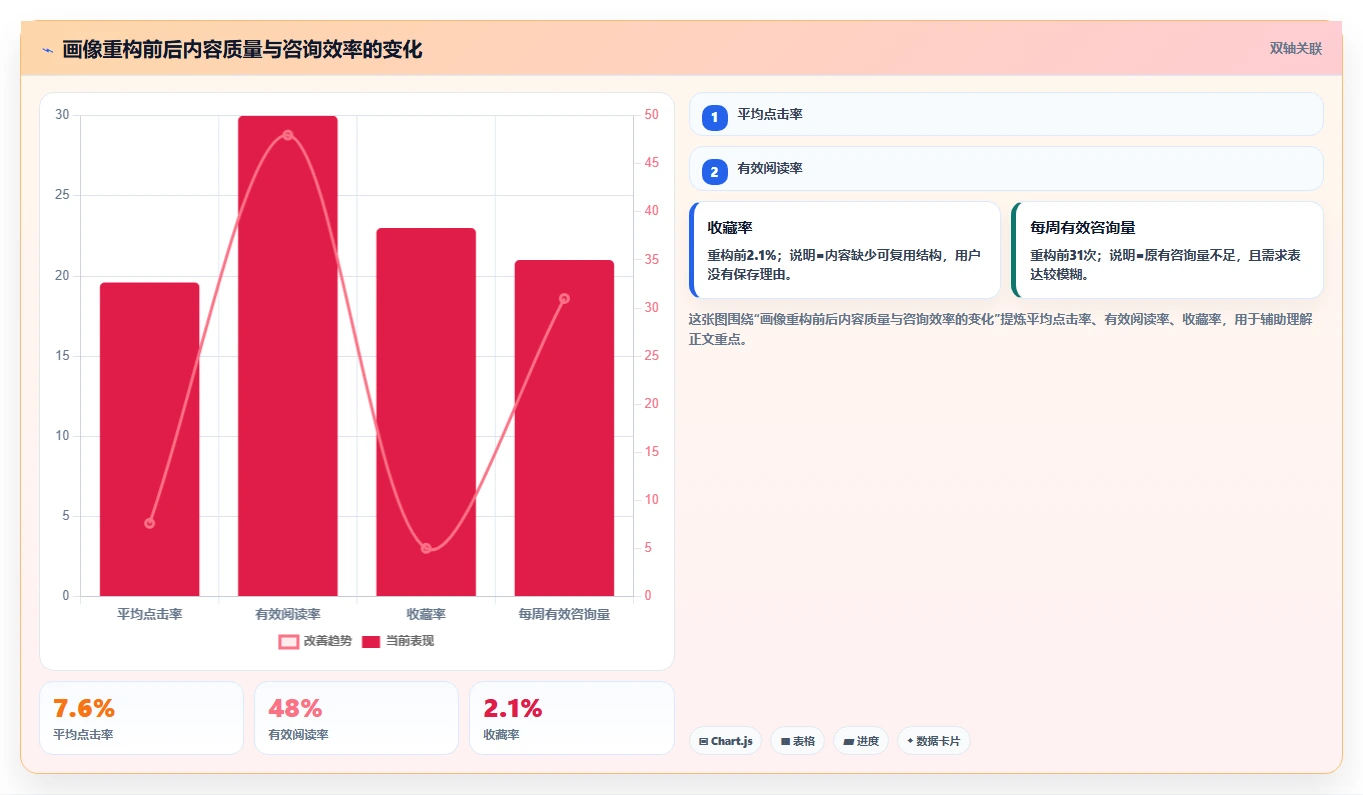The image size is (1363, 795).
Task: Click the 每周有效咨询量 bar in the chart
Action: point(564,428)
